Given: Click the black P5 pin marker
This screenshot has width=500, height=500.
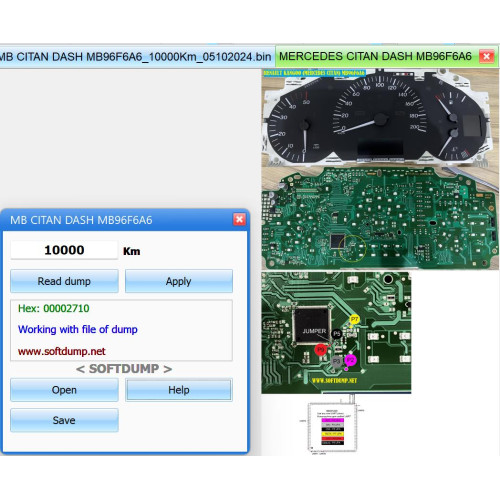Looking at the screenshot, I should click(x=337, y=334).
